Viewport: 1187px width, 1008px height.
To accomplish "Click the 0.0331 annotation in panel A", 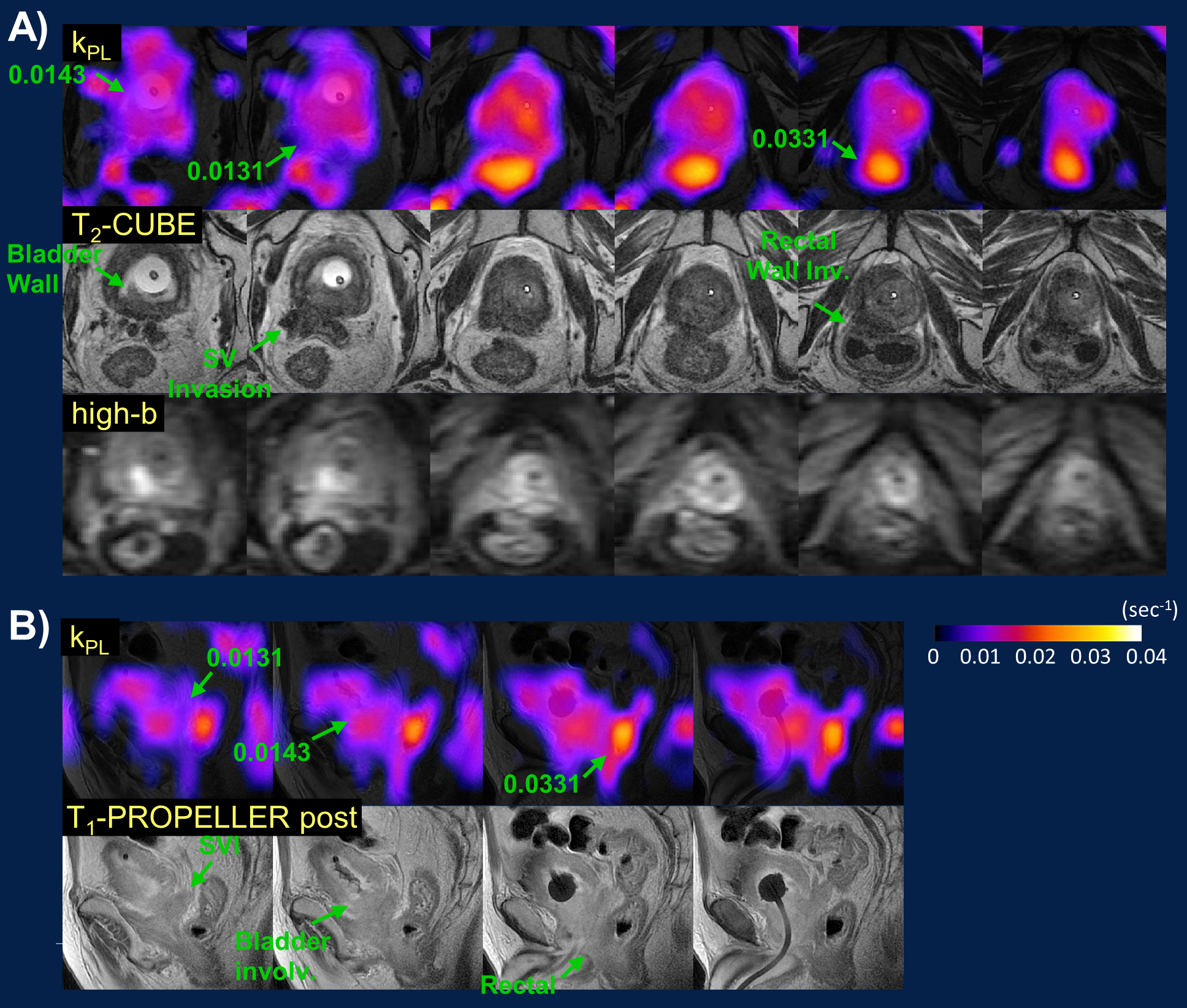I will pos(790,139).
